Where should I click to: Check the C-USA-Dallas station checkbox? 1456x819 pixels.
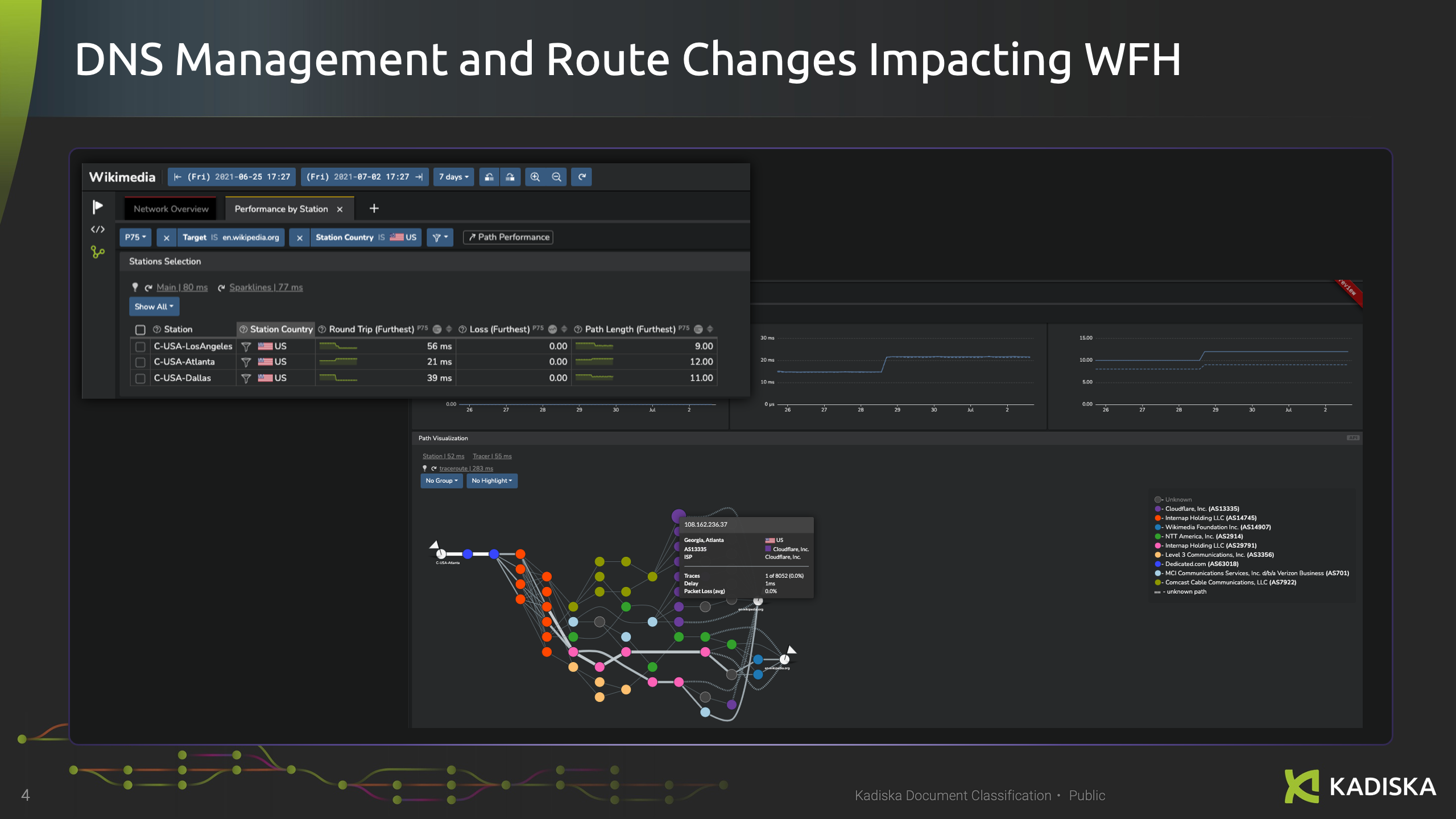140,378
